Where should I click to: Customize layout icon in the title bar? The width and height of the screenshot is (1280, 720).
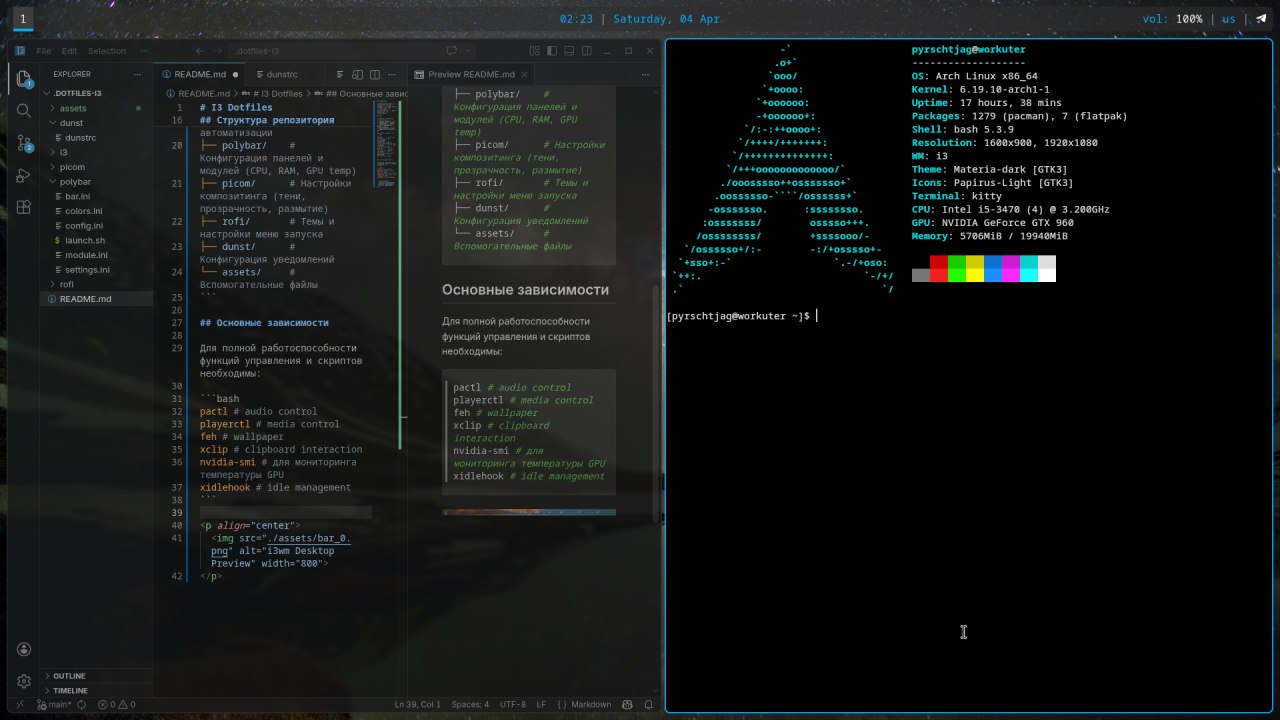(534, 51)
